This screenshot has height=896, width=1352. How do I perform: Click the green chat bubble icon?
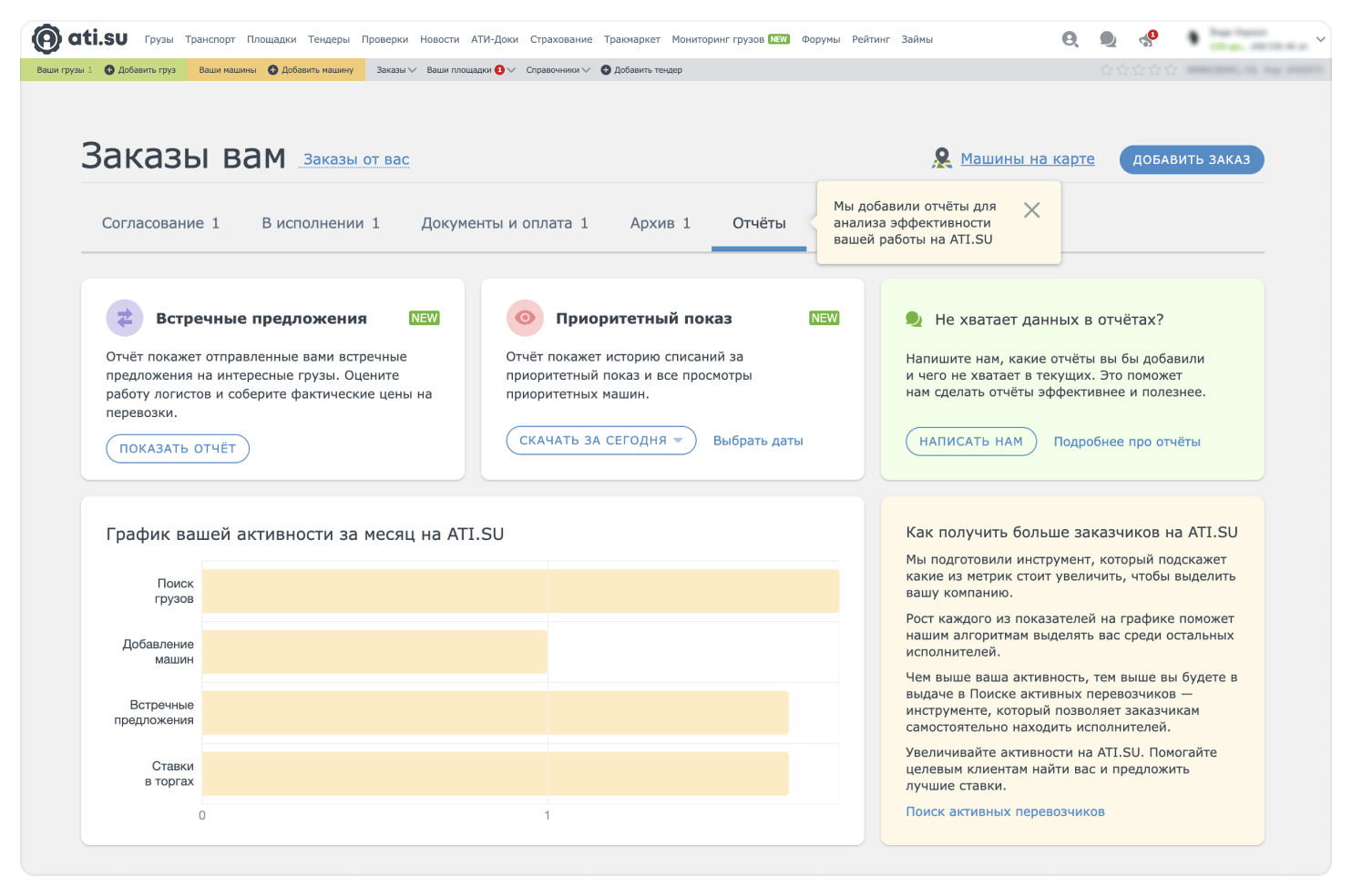[x=914, y=320]
